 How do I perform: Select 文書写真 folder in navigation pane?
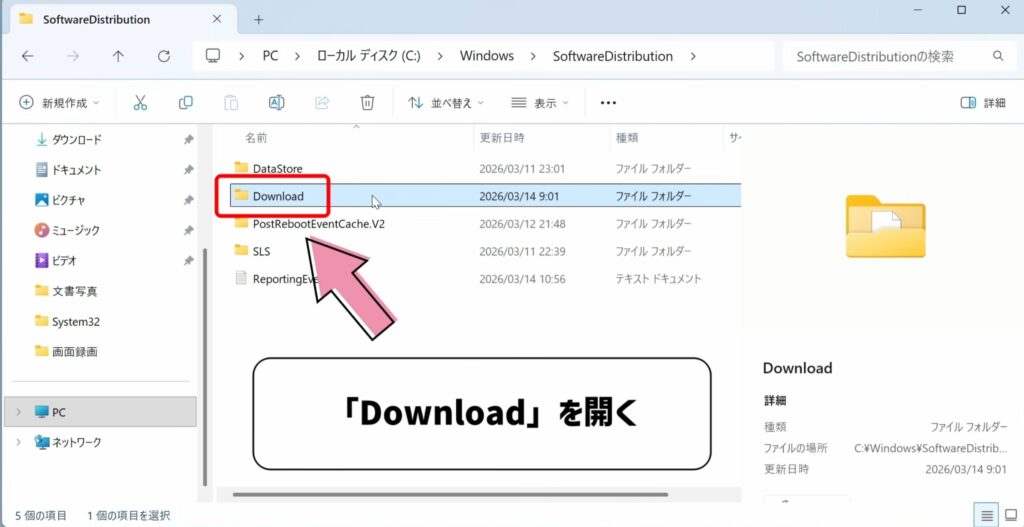tap(66, 291)
